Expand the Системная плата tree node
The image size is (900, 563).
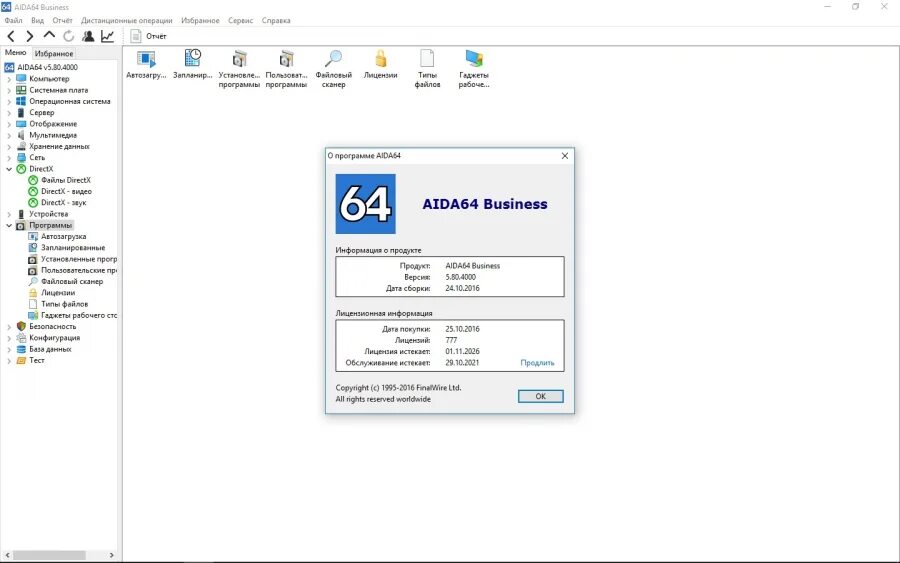coord(9,90)
